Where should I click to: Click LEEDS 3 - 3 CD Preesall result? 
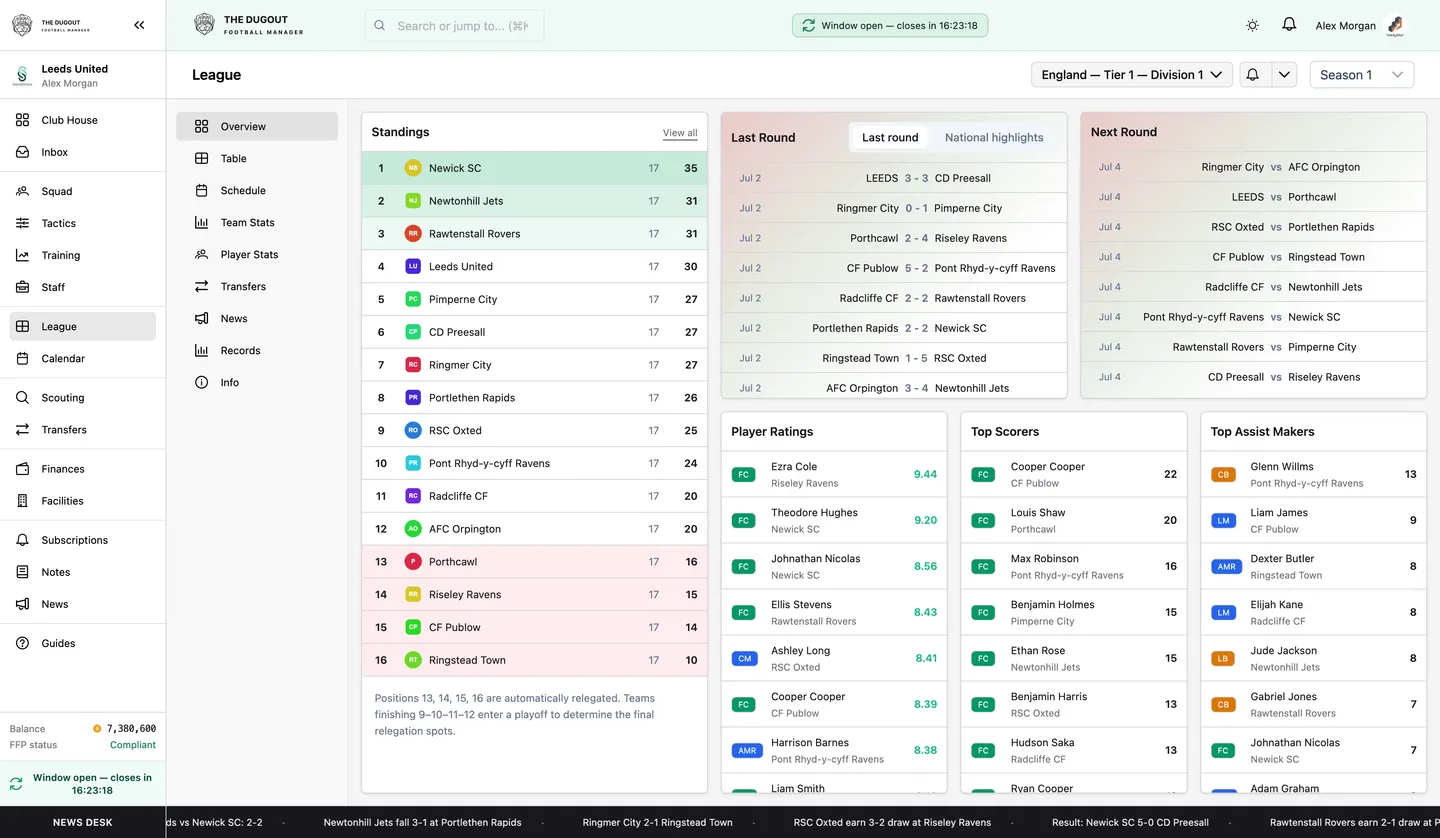[x=894, y=178]
